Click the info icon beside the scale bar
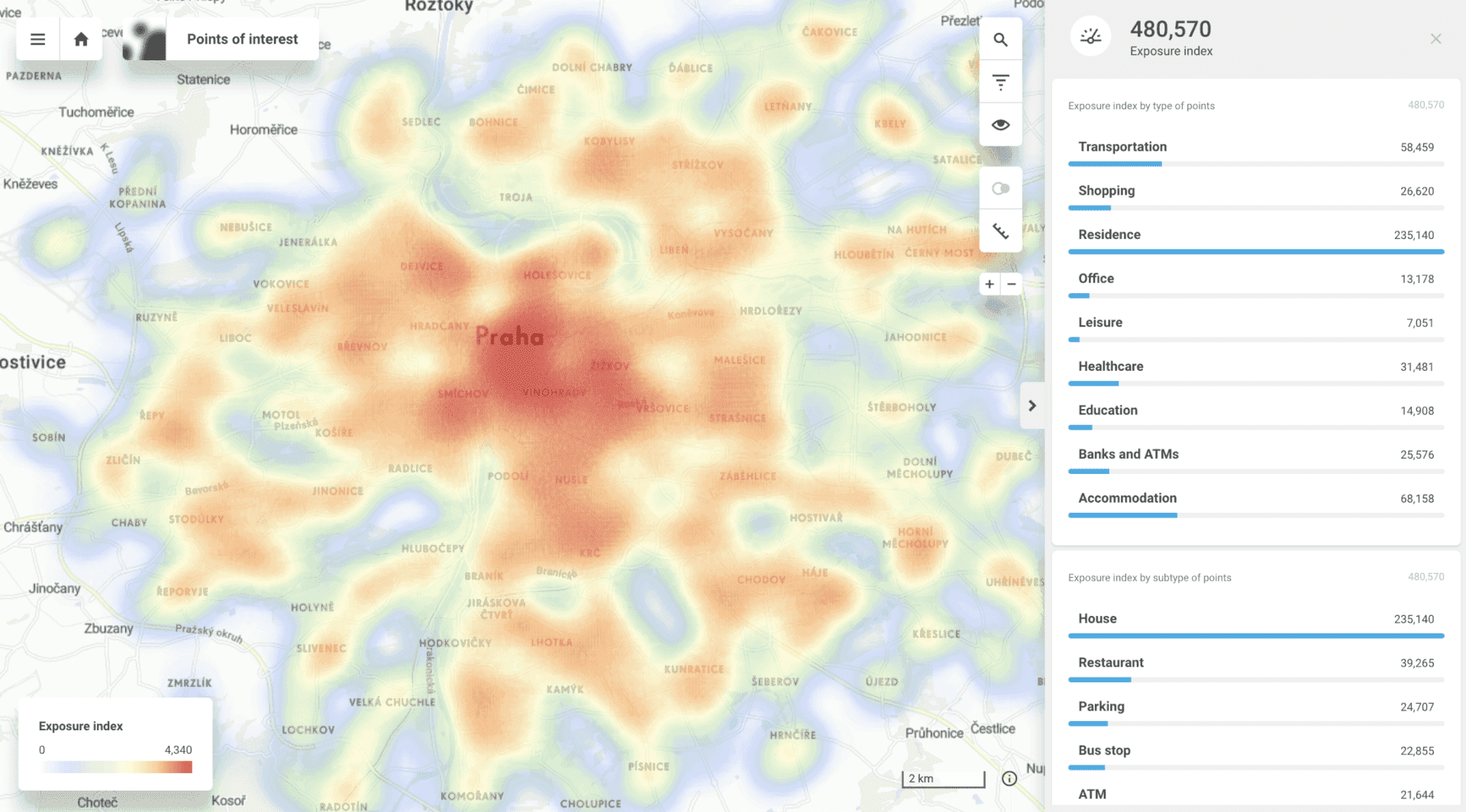1466x812 pixels. [1009, 778]
